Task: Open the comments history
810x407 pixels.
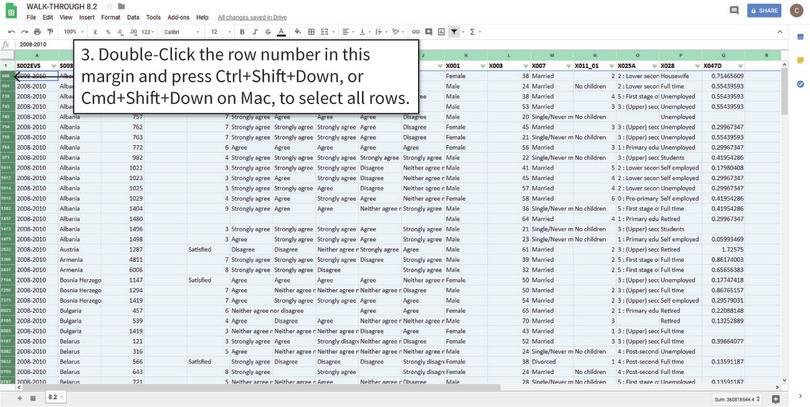Action: (x=734, y=10)
